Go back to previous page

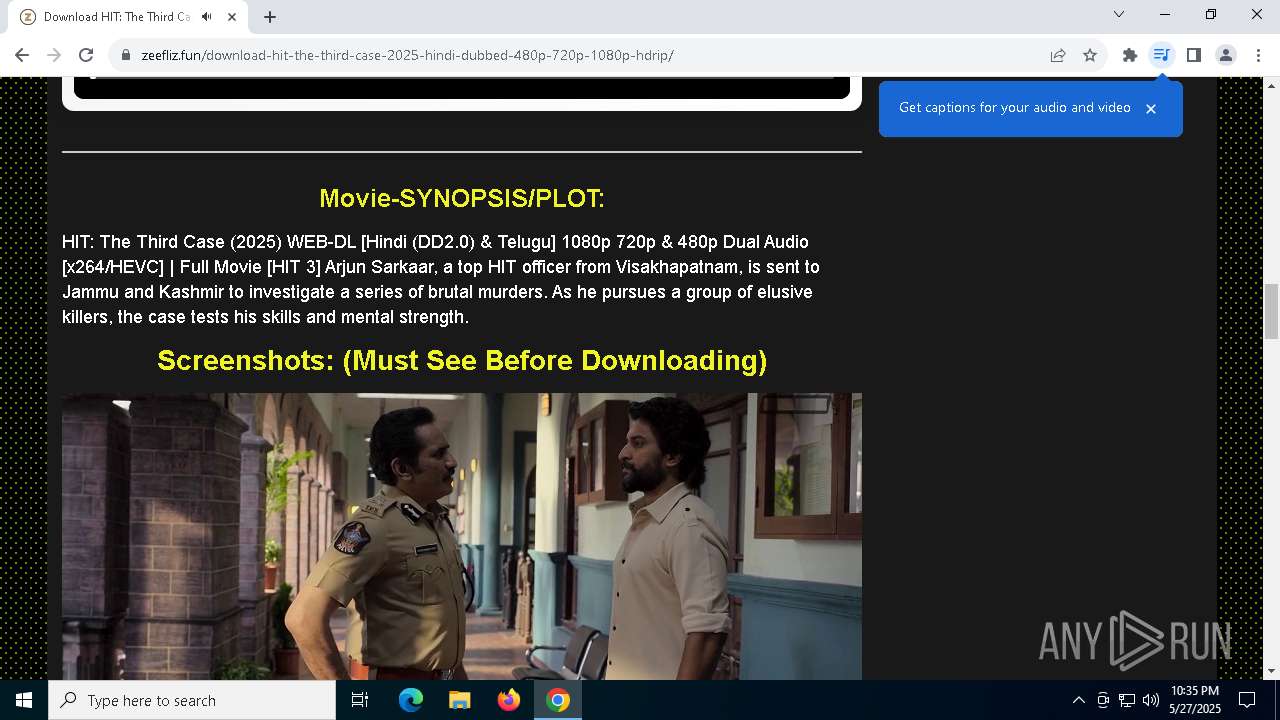point(22,55)
